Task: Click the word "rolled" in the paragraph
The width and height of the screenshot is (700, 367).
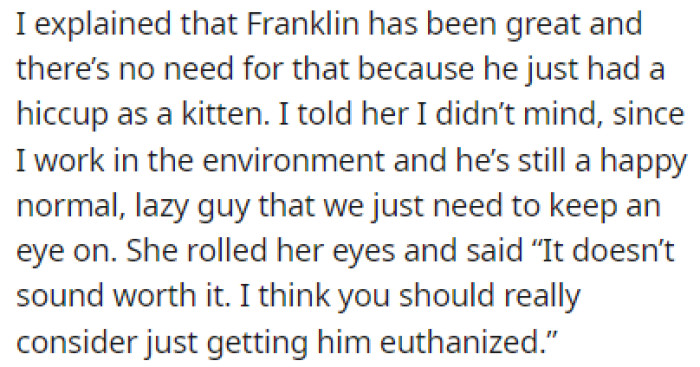Action: [226, 251]
